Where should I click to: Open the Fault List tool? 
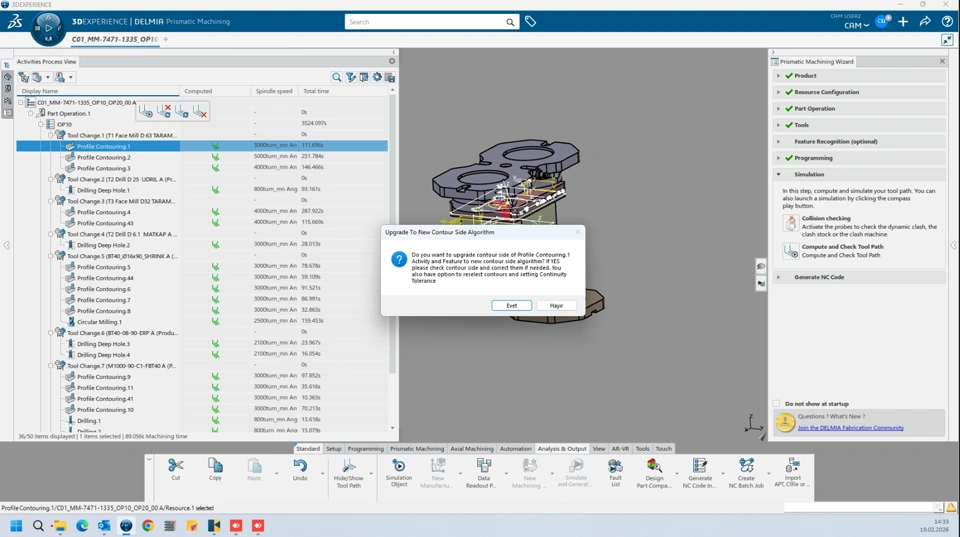click(x=615, y=473)
